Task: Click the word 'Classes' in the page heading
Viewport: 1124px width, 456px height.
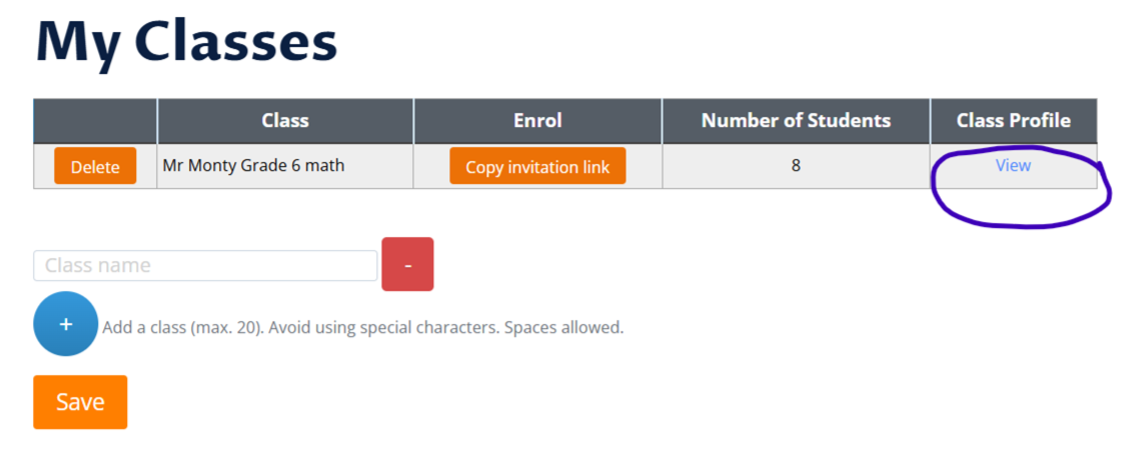Action: pos(235,42)
